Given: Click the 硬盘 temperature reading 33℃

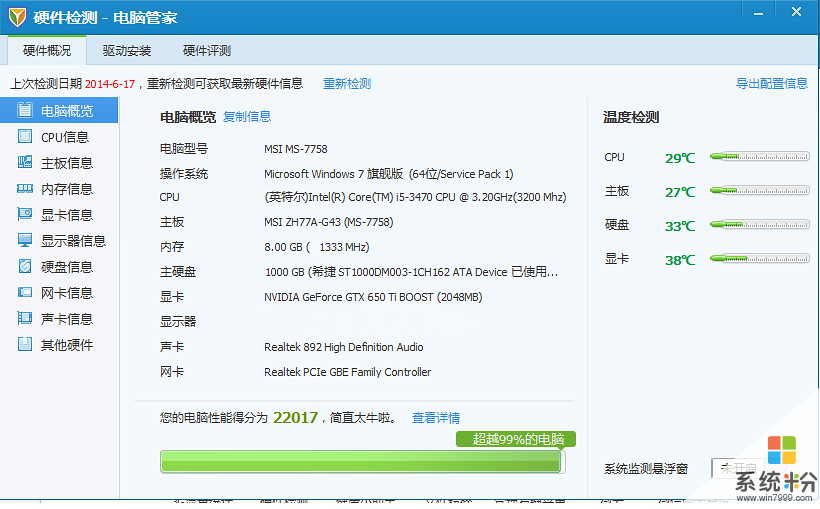Looking at the screenshot, I should 680,226.
